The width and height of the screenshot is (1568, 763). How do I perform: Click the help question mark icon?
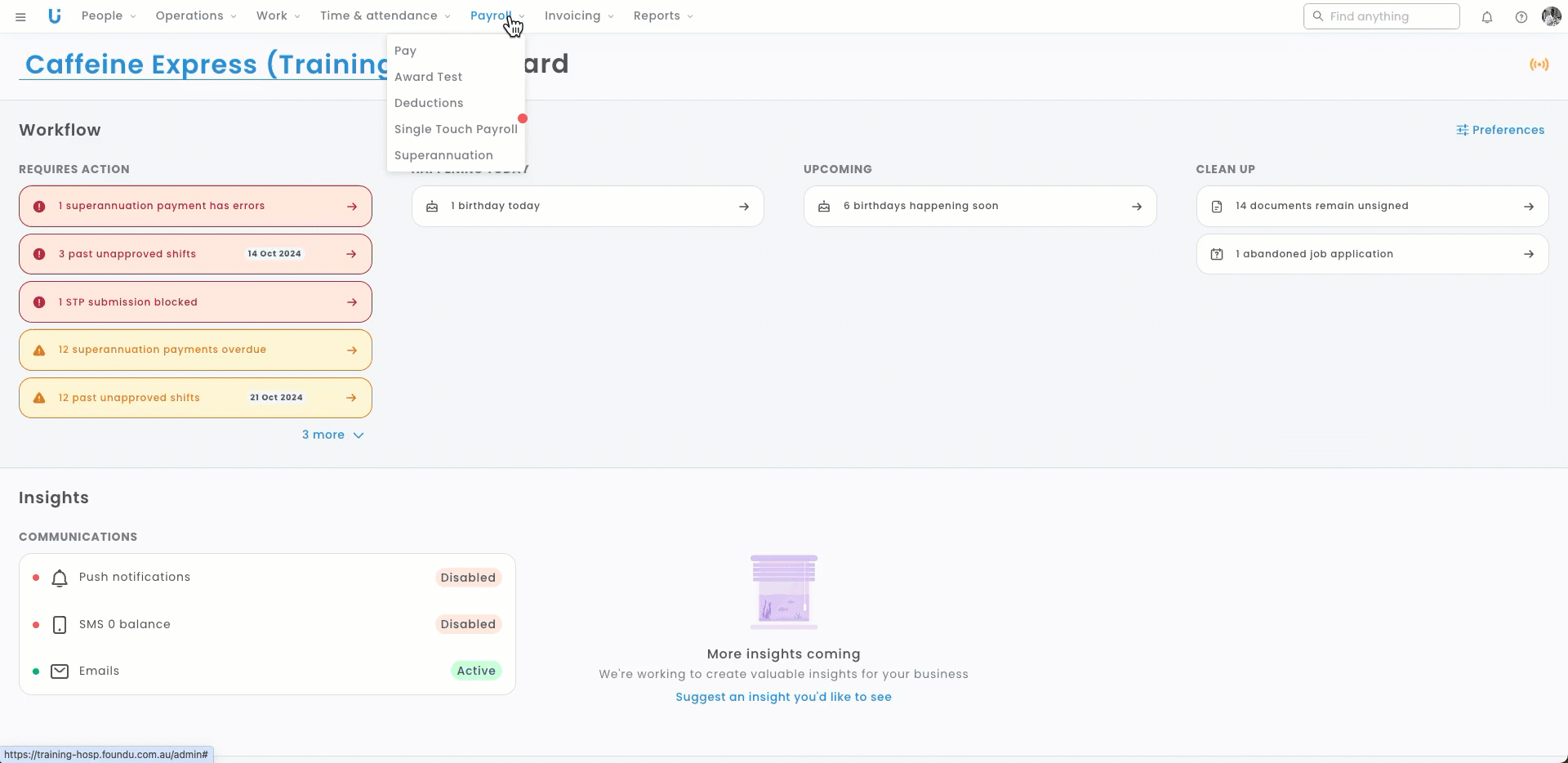(1521, 17)
